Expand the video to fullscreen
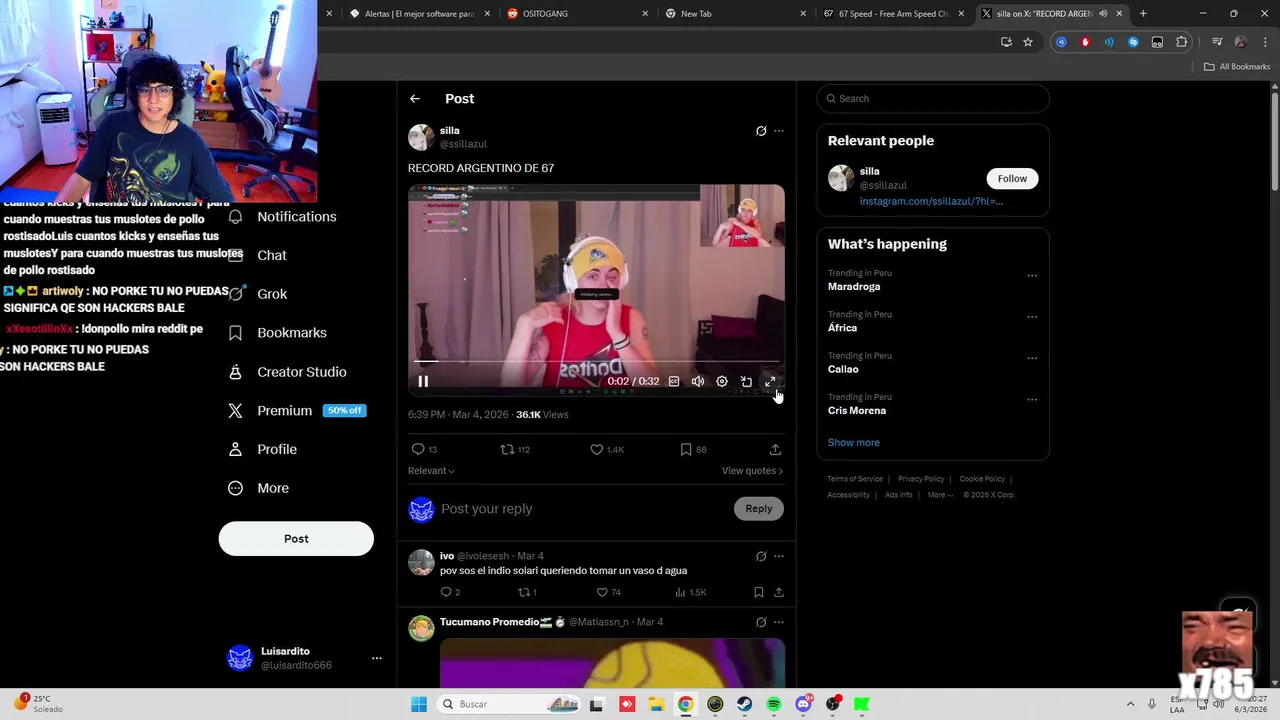This screenshot has width=1280, height=720. [x=770, y=381]
